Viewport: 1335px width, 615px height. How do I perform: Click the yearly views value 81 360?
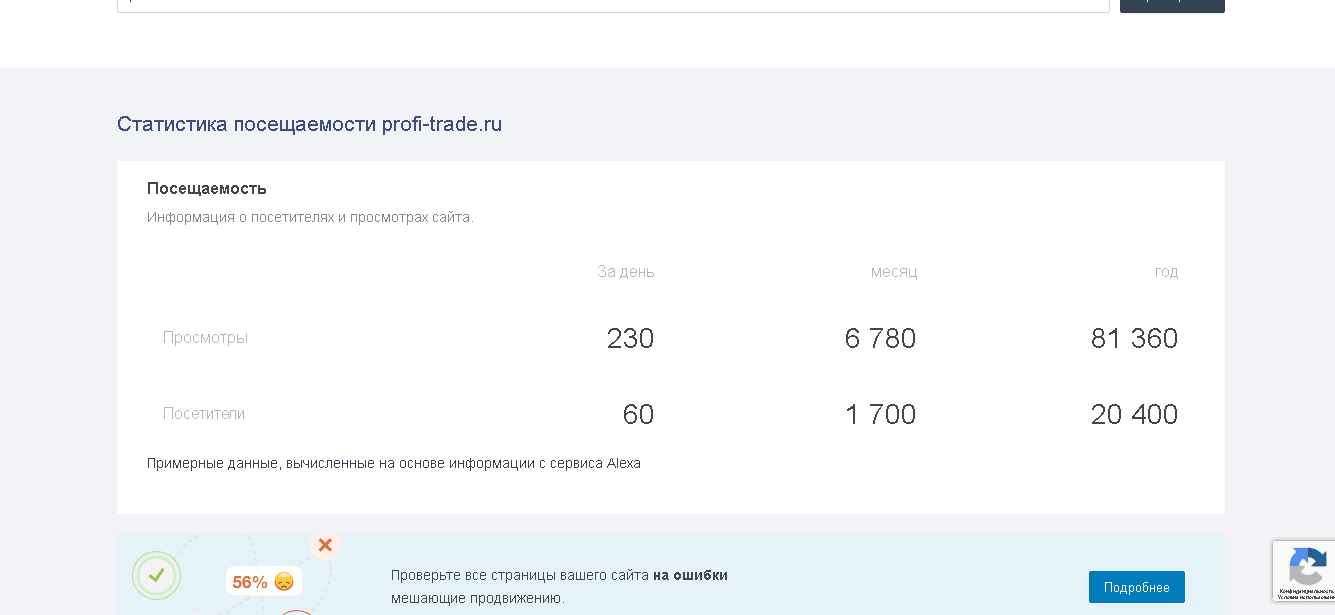(x=1134, y=339)
